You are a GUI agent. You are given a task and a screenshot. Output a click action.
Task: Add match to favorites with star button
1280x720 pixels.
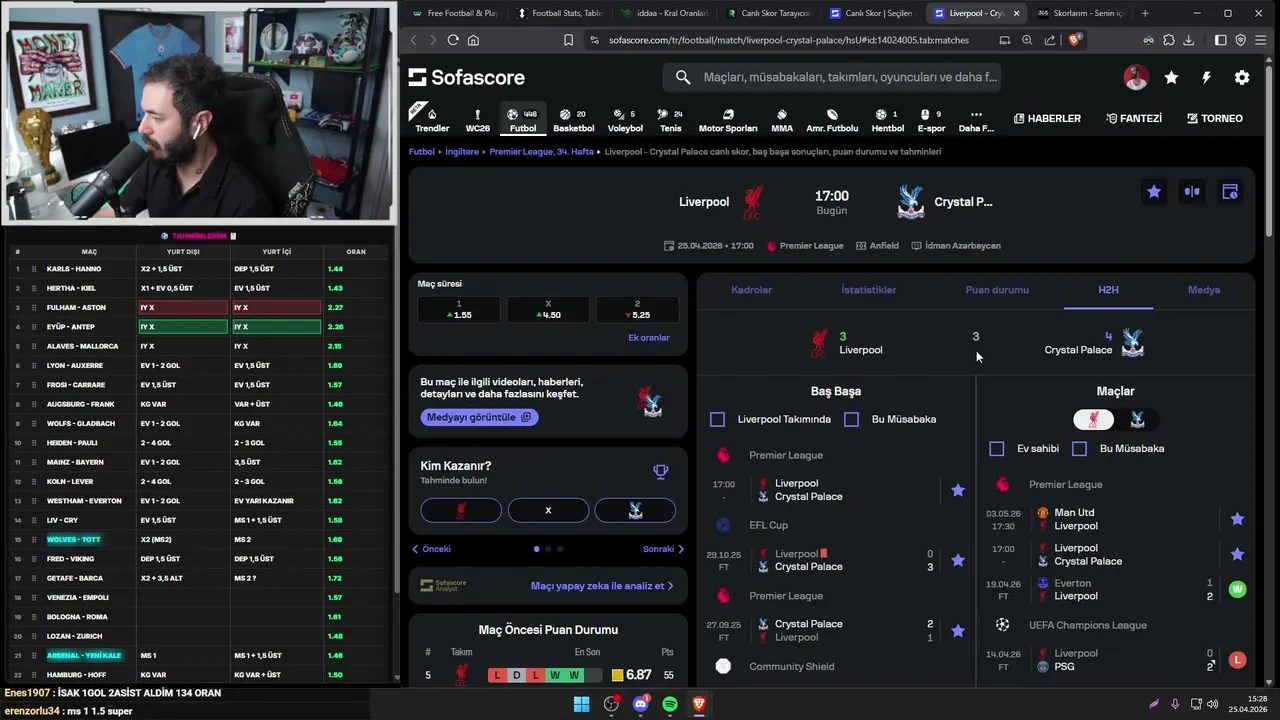(1154, 192)
